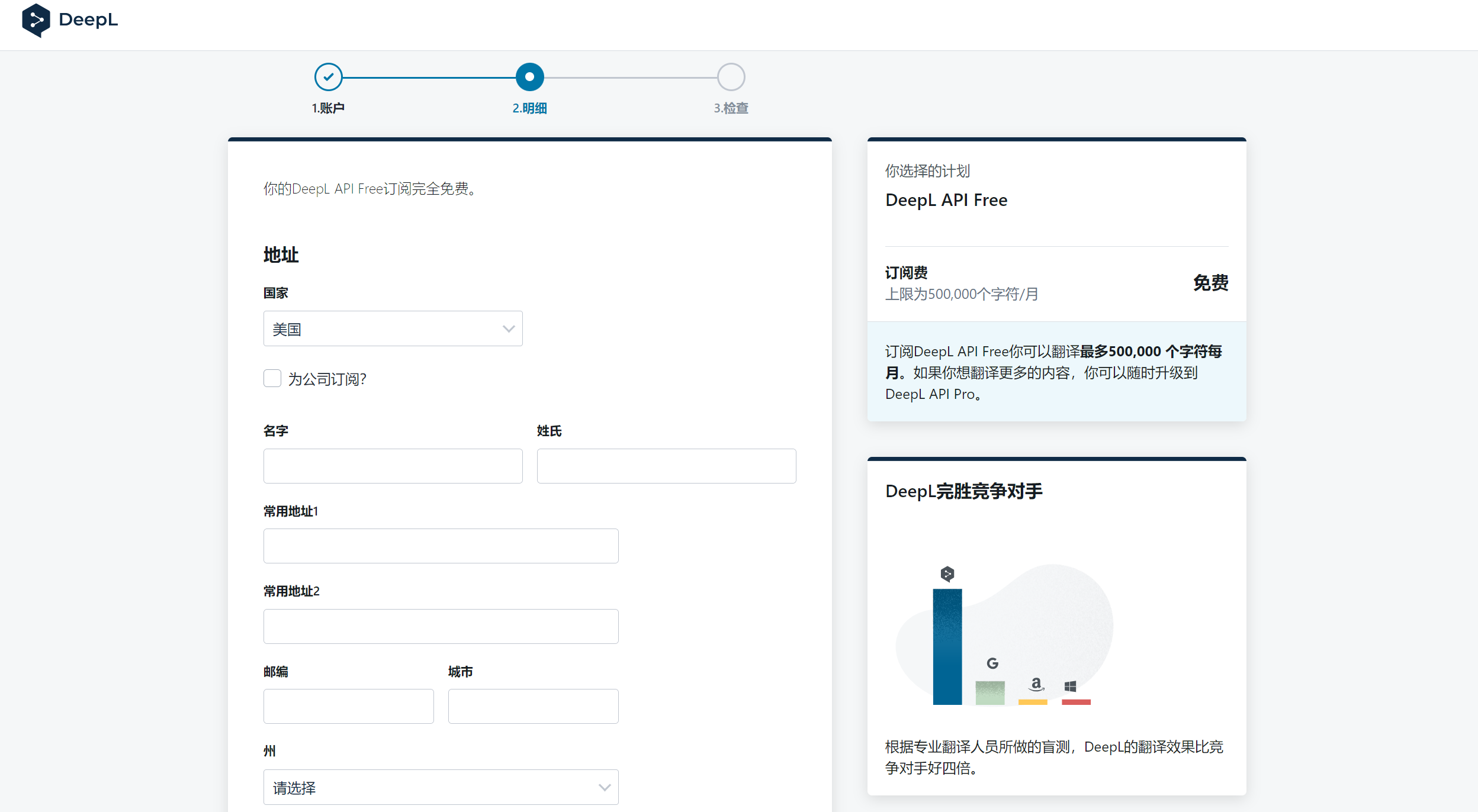The height and width of the screenshot is (812, 1478).
Task: Click into the 常用地址1 field
Action: (x=441, y=546)
